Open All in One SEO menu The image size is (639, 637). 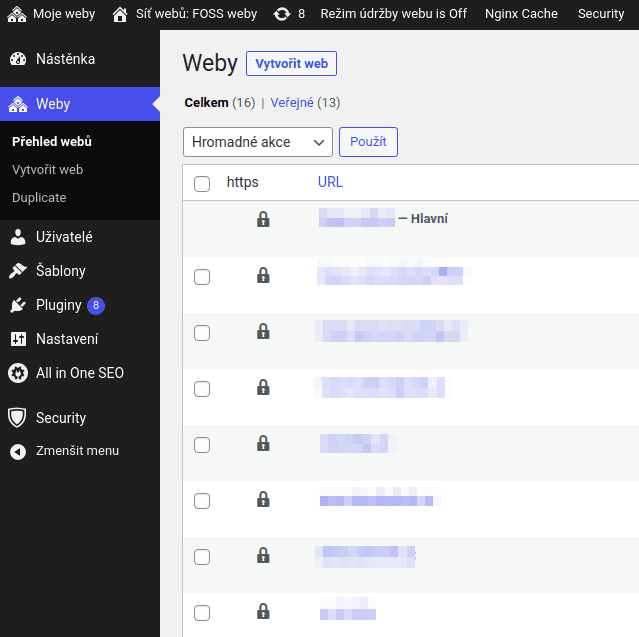80,373
